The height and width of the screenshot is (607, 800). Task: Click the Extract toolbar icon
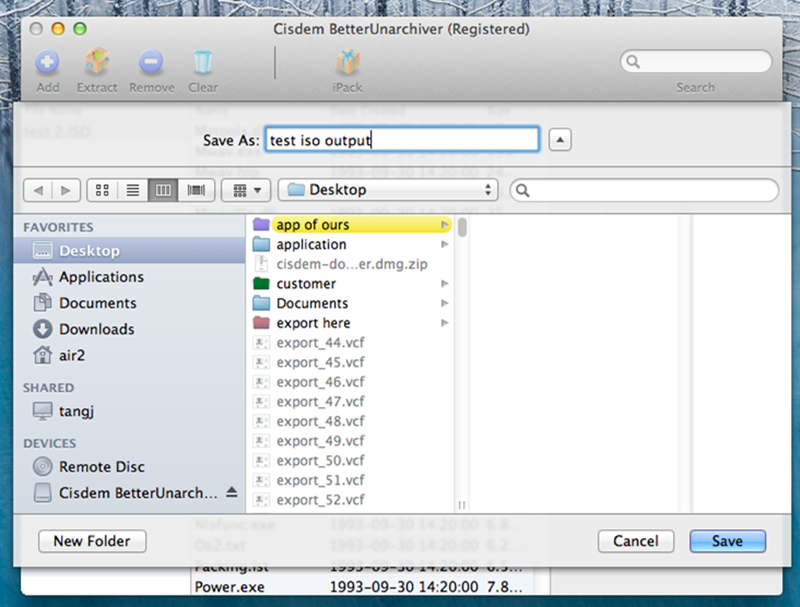click(96, 62)
